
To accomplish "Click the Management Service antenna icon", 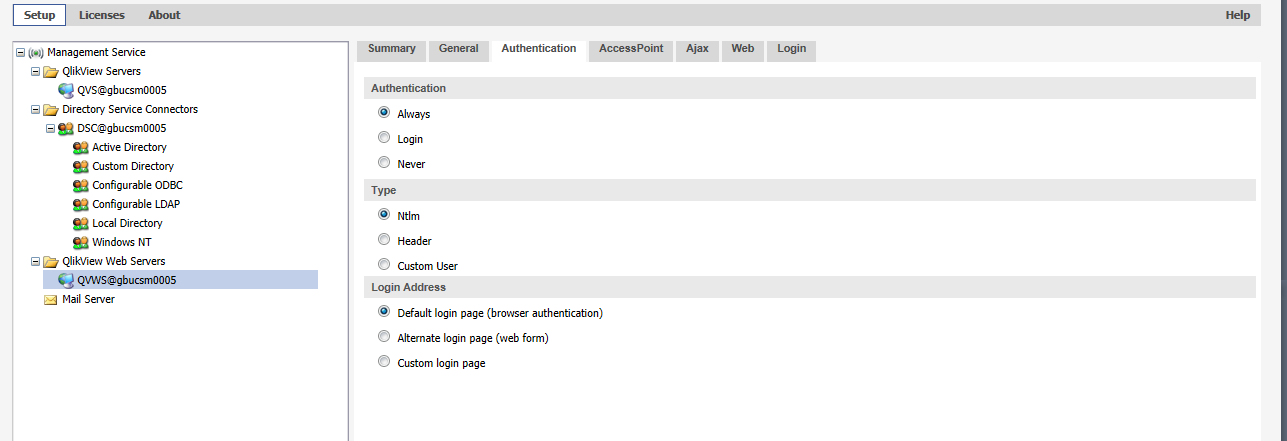I will [x=36, y=52].
